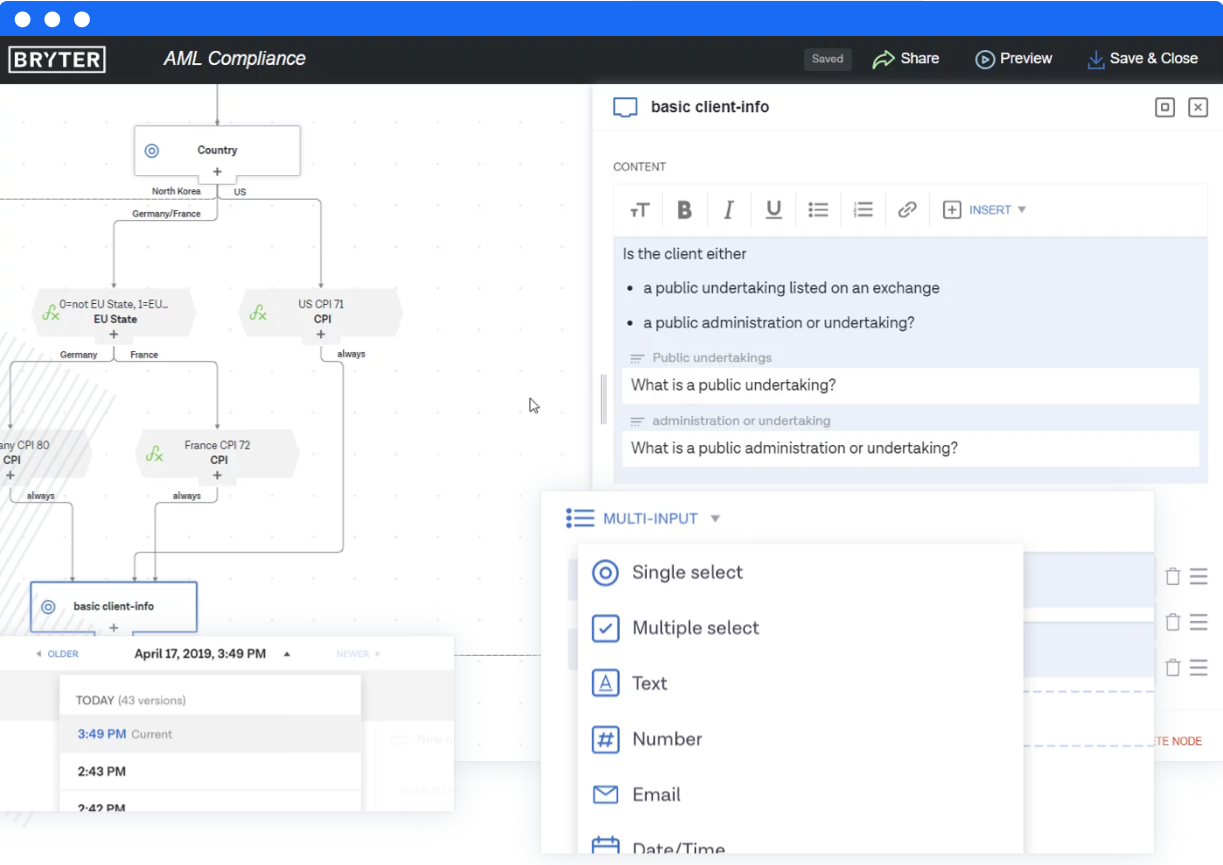Change text size with TT icon
1223x865 pixels.
pyautogui.click(x=640, y=210)
